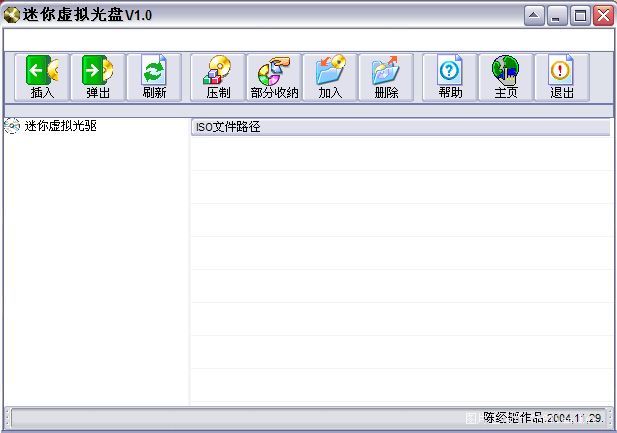Open the system menu from the title bar app icon

click(x=12, y=15)
